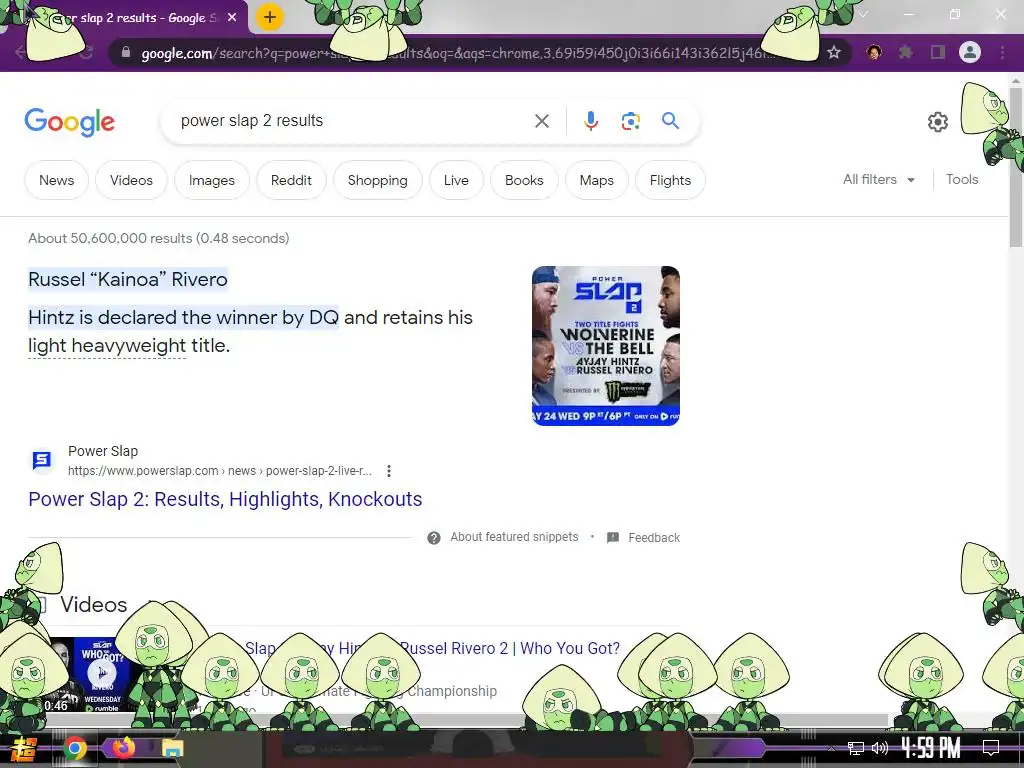This screenshot has height=768, width=1024.
Task: Open more options for the Power Slap result
Action: tap(389, 471)
